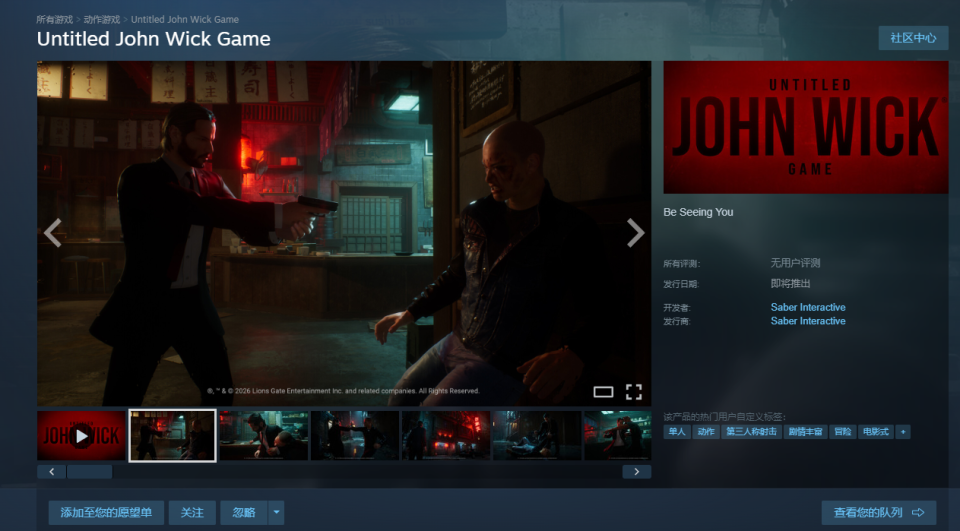
Task: Open your queue via 查看您的队列
Action: pos(879,513)
